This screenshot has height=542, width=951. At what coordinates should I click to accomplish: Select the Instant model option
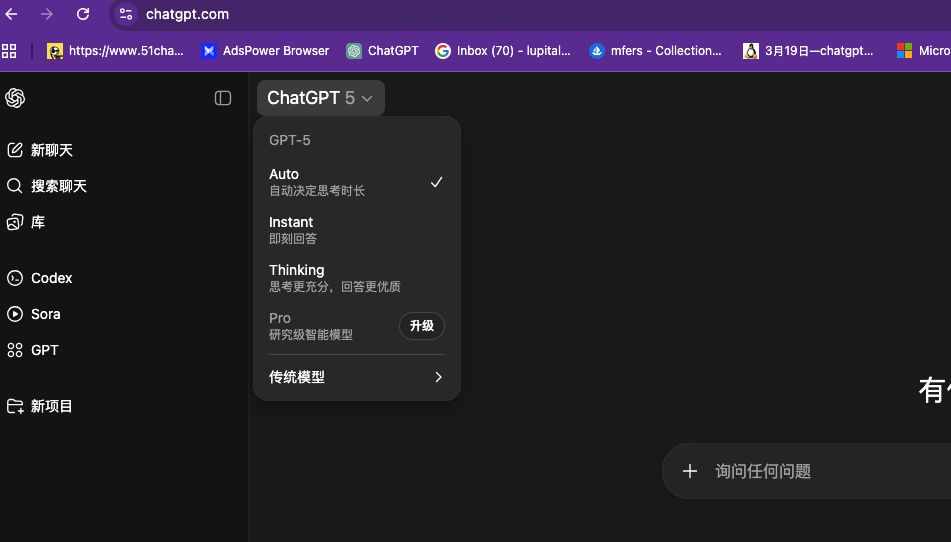[357, 230]
